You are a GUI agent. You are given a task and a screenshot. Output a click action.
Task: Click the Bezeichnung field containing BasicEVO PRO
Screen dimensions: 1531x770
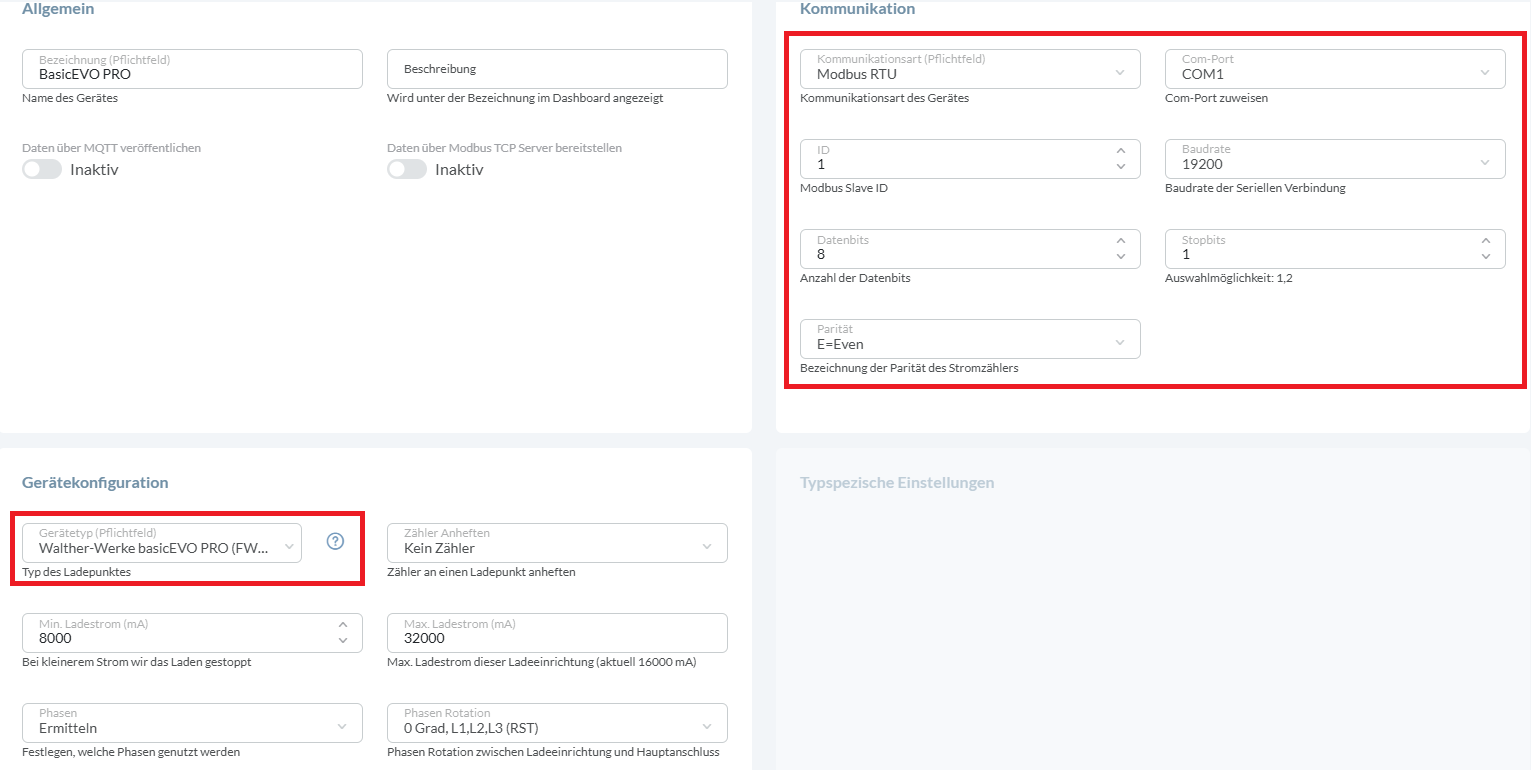[x=192, y=69]
